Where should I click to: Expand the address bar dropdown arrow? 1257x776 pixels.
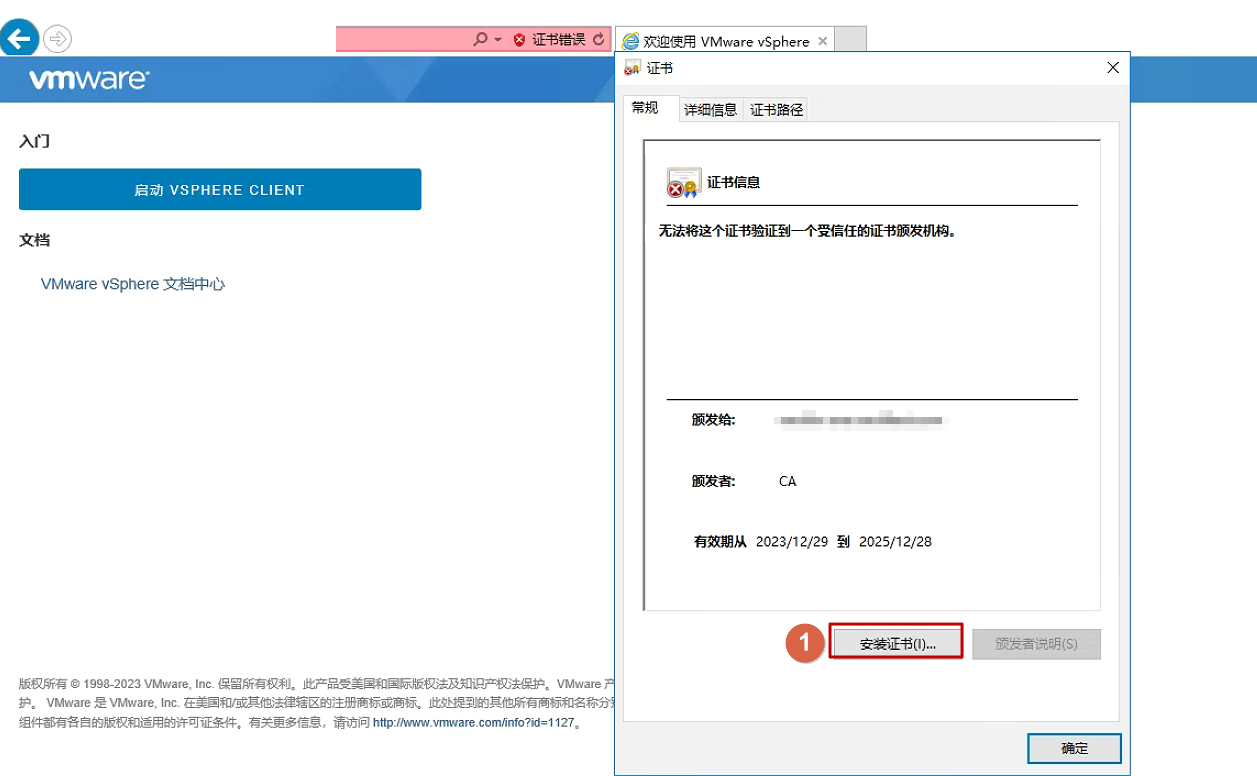point(497,40)
